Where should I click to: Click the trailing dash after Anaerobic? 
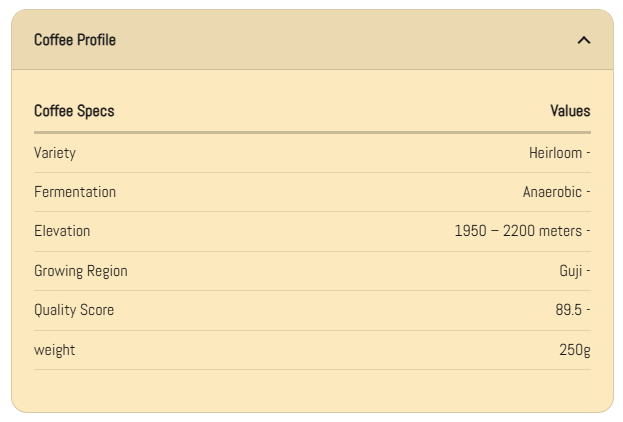(588, 192)
